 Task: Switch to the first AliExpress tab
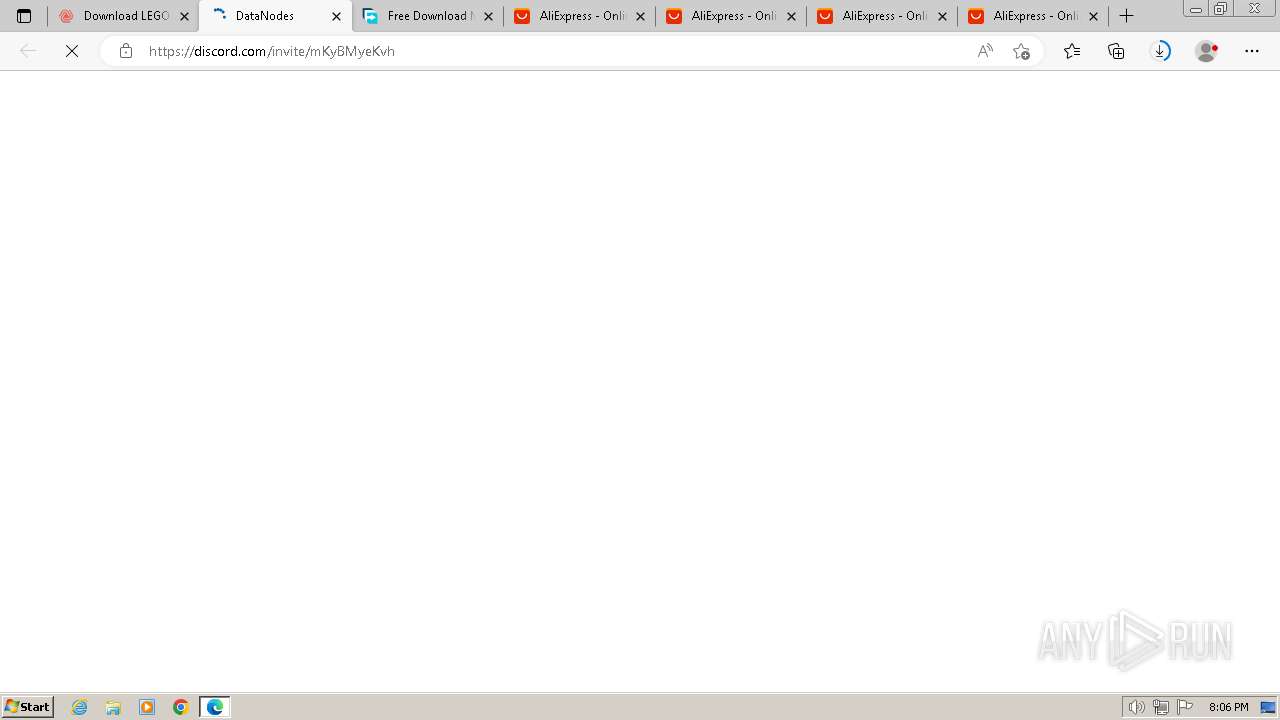pos(580,16)
